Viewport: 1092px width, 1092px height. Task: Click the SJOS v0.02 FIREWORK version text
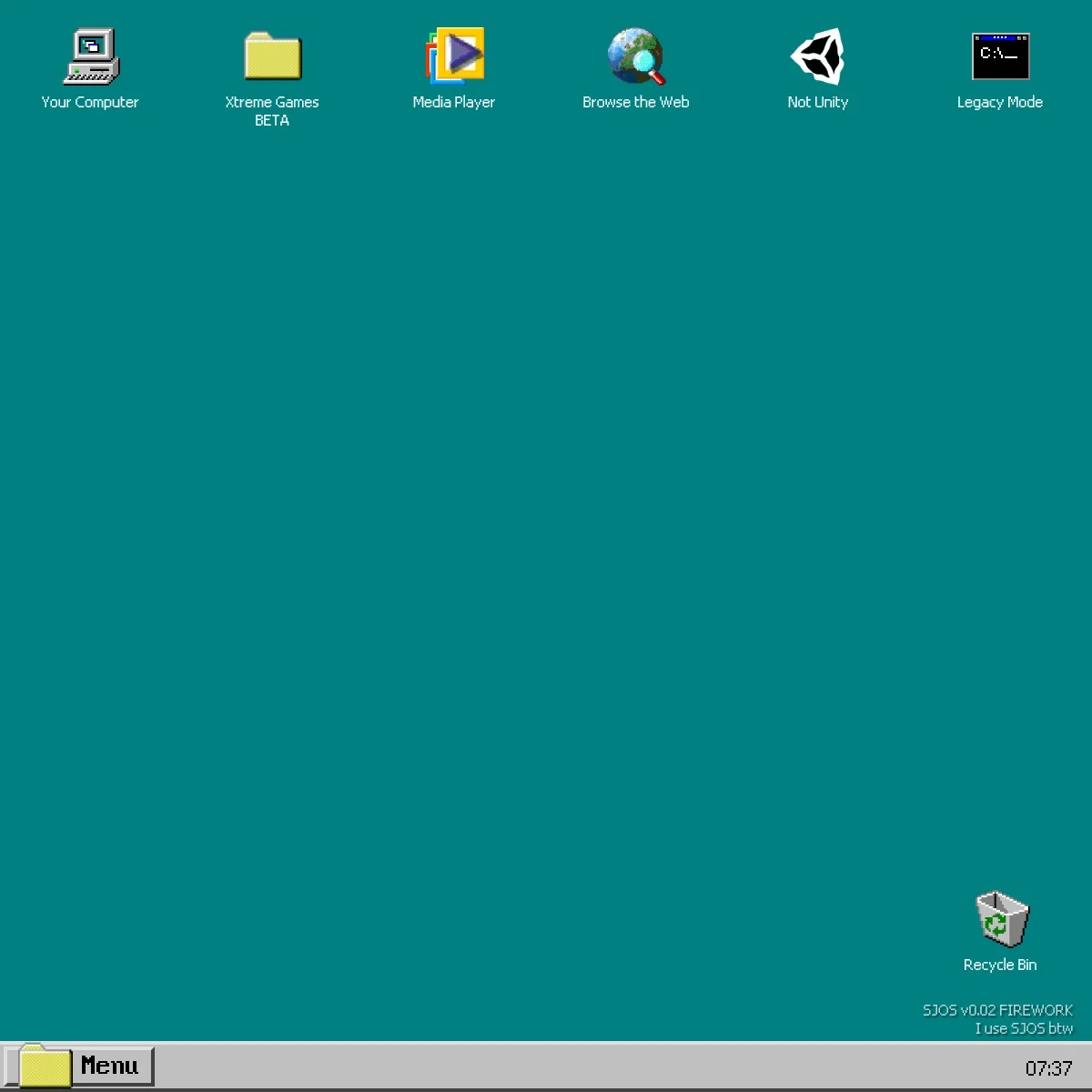pos(998,1010)
